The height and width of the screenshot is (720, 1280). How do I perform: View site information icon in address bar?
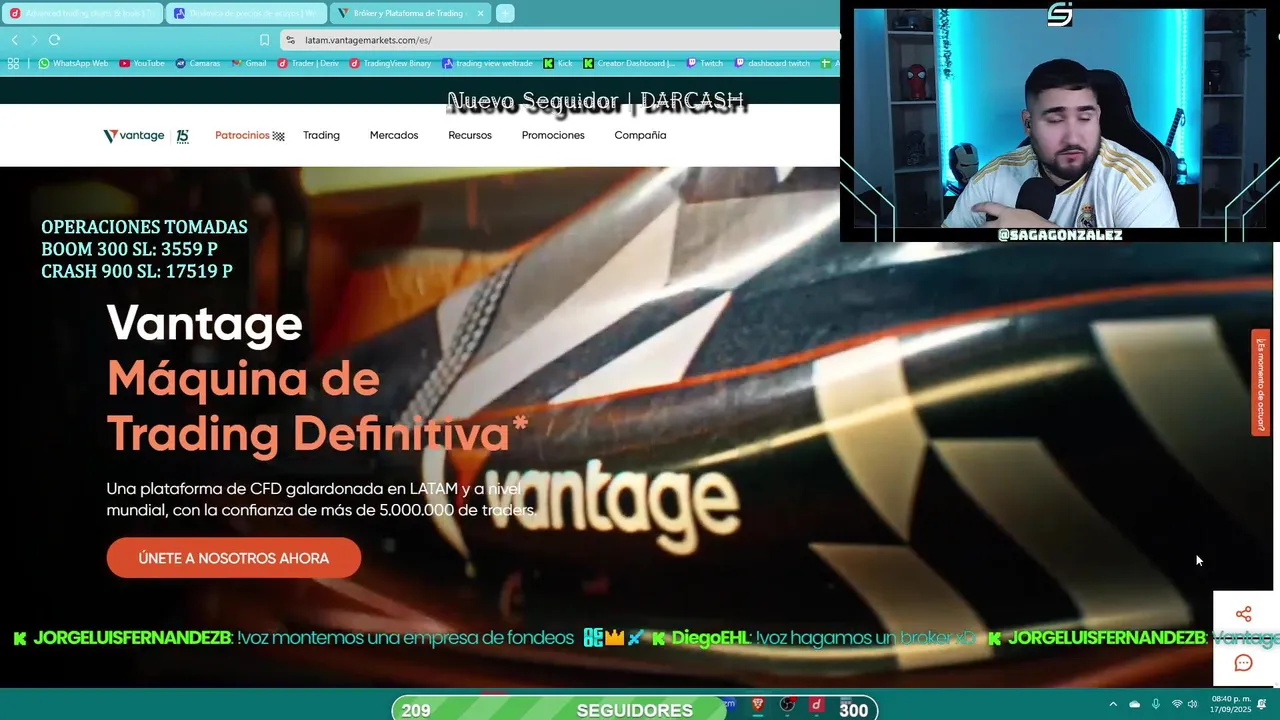[x=290, y=40]
